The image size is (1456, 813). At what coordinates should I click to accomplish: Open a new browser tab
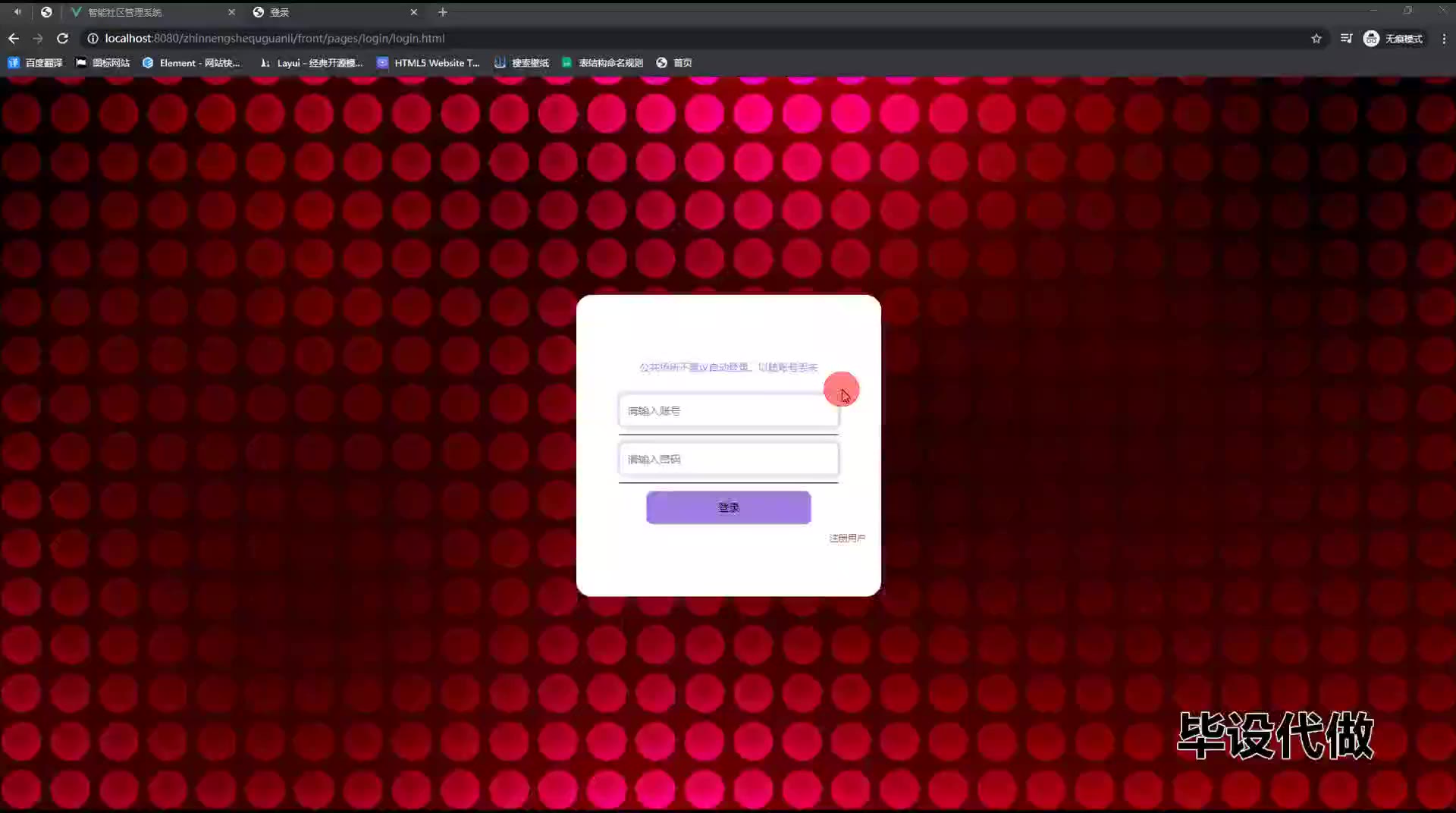coord(443,12)
